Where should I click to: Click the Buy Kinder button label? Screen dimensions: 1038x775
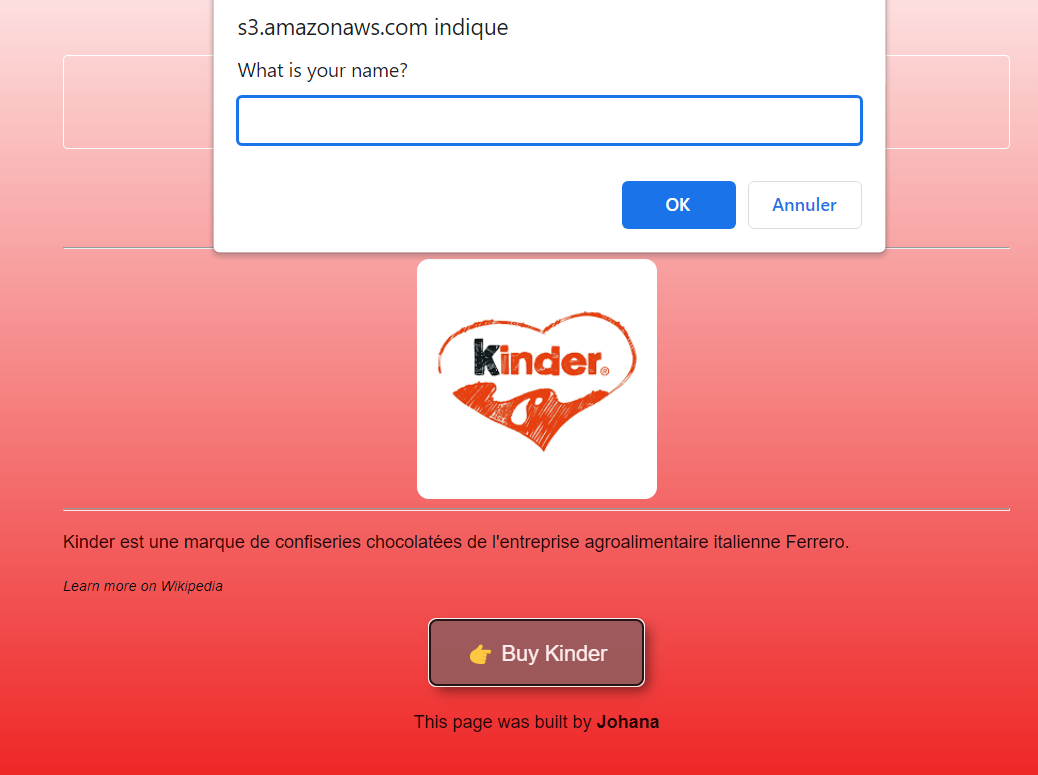pyautogui.click(x=554, y=653)
